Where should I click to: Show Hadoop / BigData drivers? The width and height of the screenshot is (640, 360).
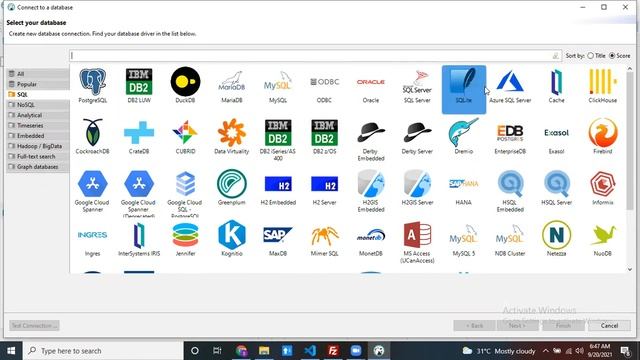pyautogui.click(x=38, y=146)
